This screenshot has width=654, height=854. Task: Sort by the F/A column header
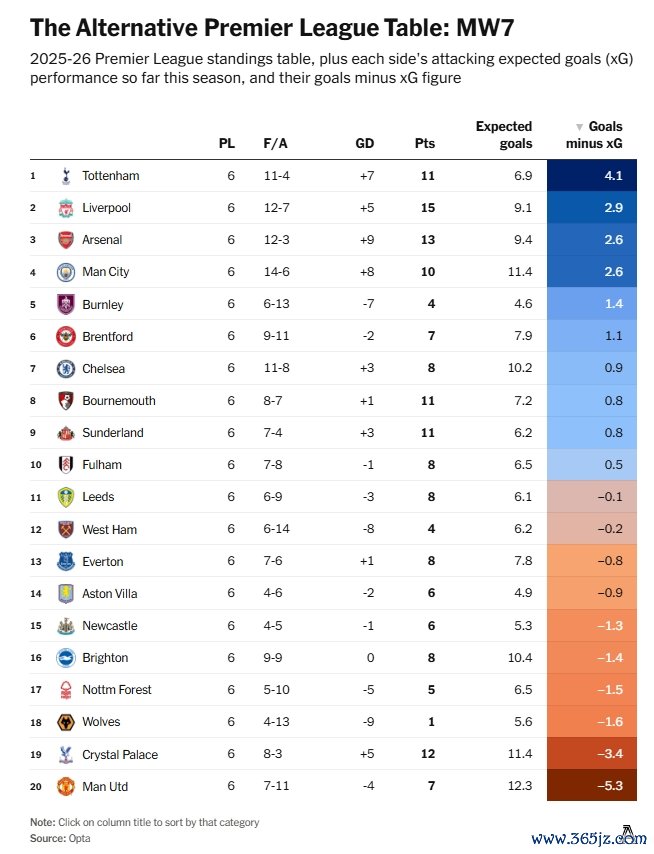pyautogui.click(x=275, y=143)
